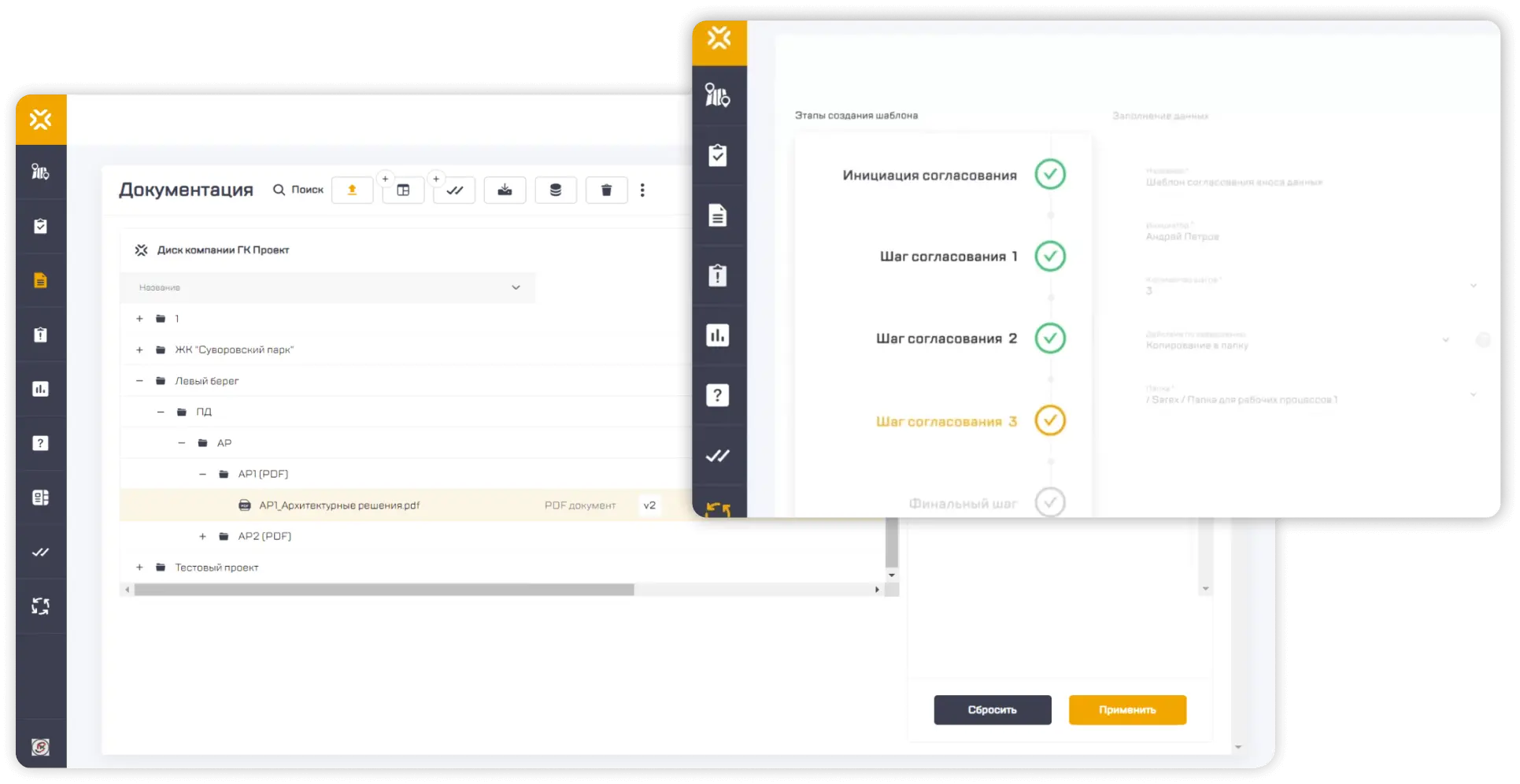Screen dimensions: 1520x784
Task: Expand the ЖК "Суворовский парк" folder
Action: coord(139,350)
